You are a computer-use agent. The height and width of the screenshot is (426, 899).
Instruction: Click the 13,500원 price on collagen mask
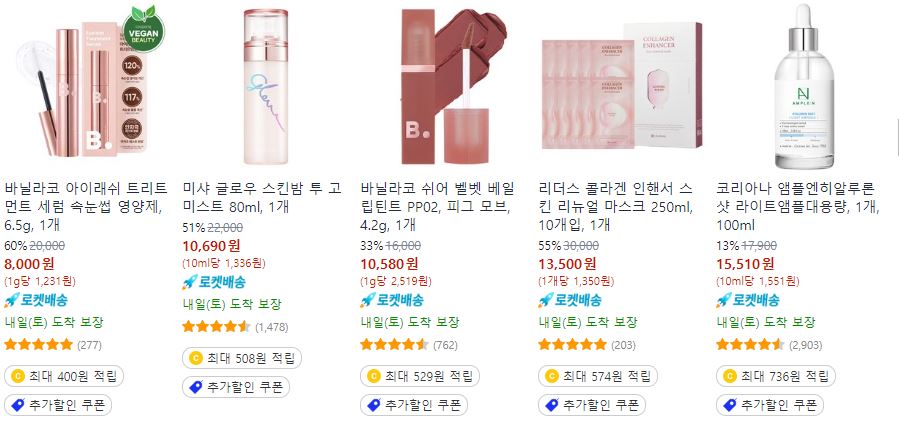pos(567,264)
